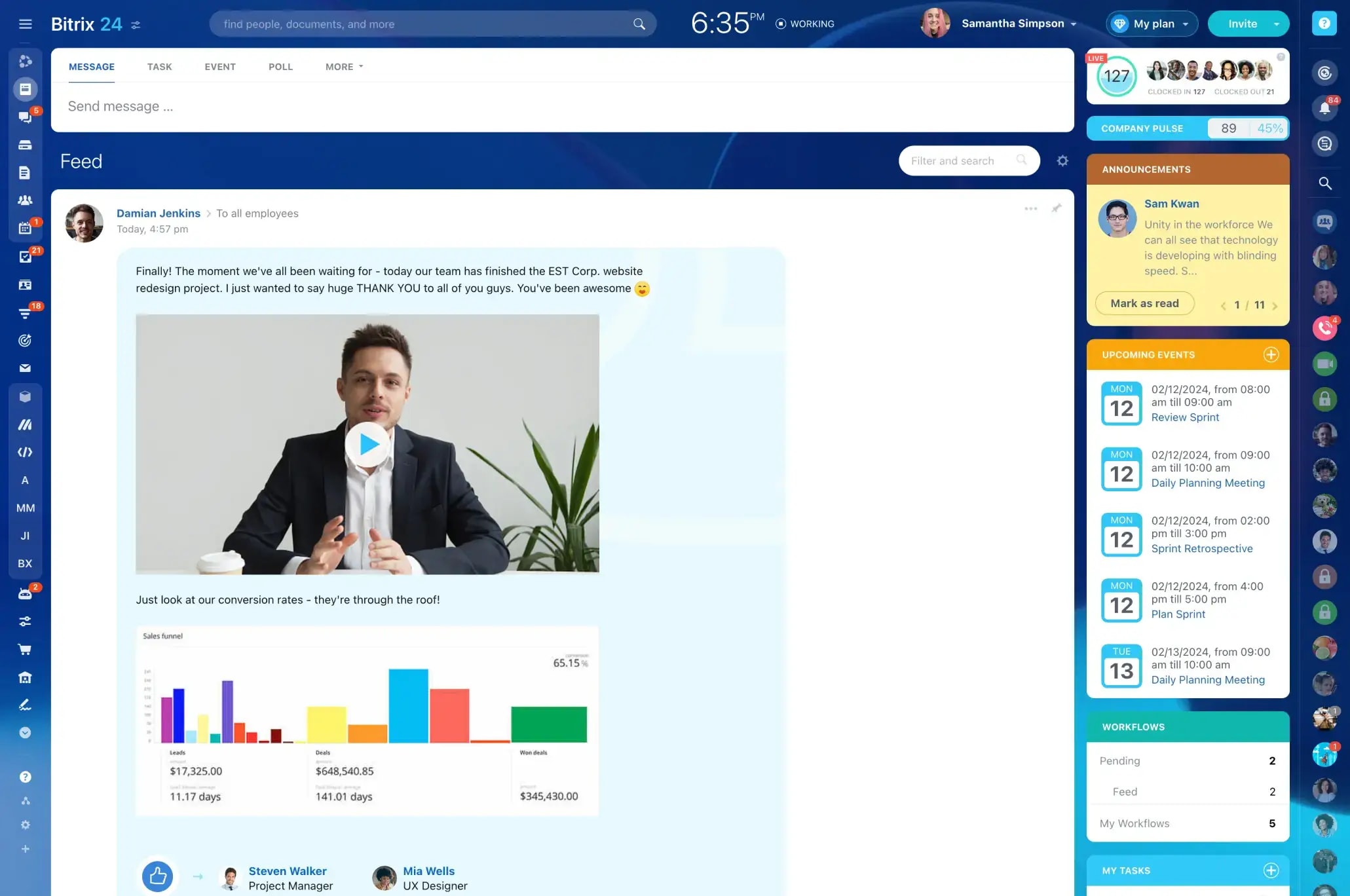1350x896 pixels.
Task: Like the post with thumbs-up button
Action: 158,876
